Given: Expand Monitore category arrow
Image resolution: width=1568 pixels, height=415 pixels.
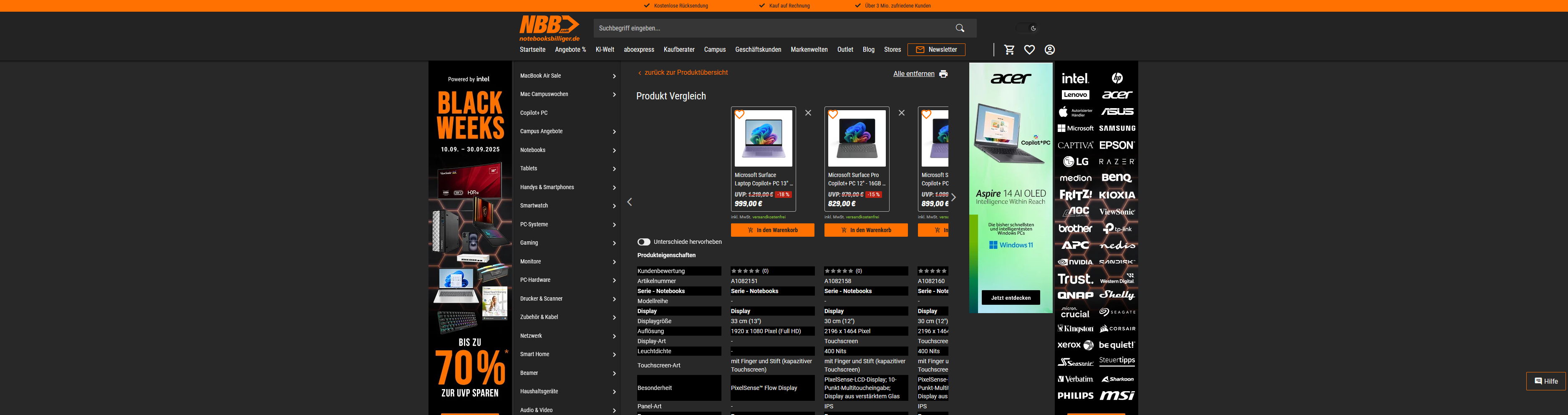Looking at the screenshot, I should pyautogui.click(x=614, y=262).
